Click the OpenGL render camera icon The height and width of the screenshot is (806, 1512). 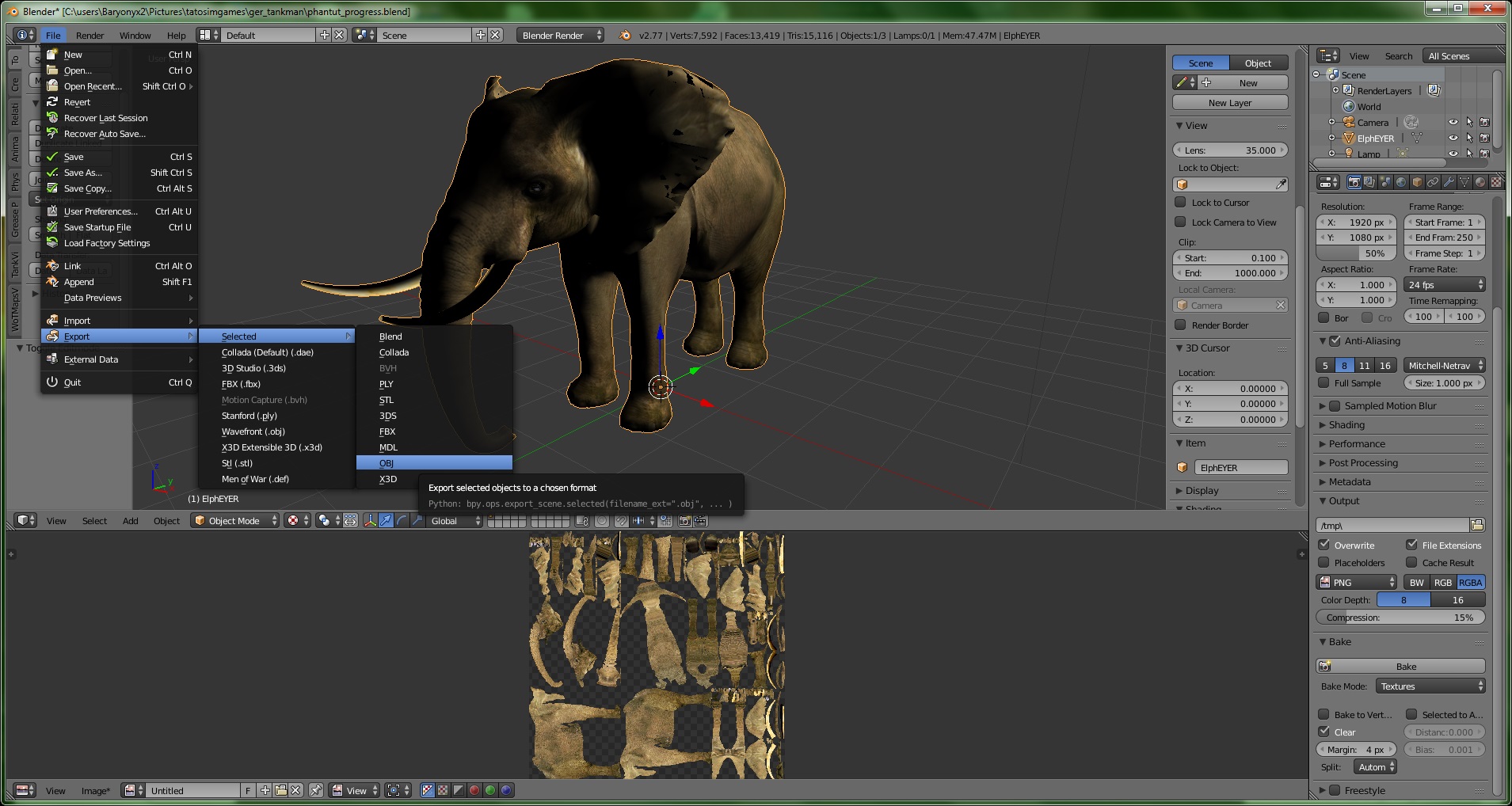pyautogui.click(x=684, y=521)
